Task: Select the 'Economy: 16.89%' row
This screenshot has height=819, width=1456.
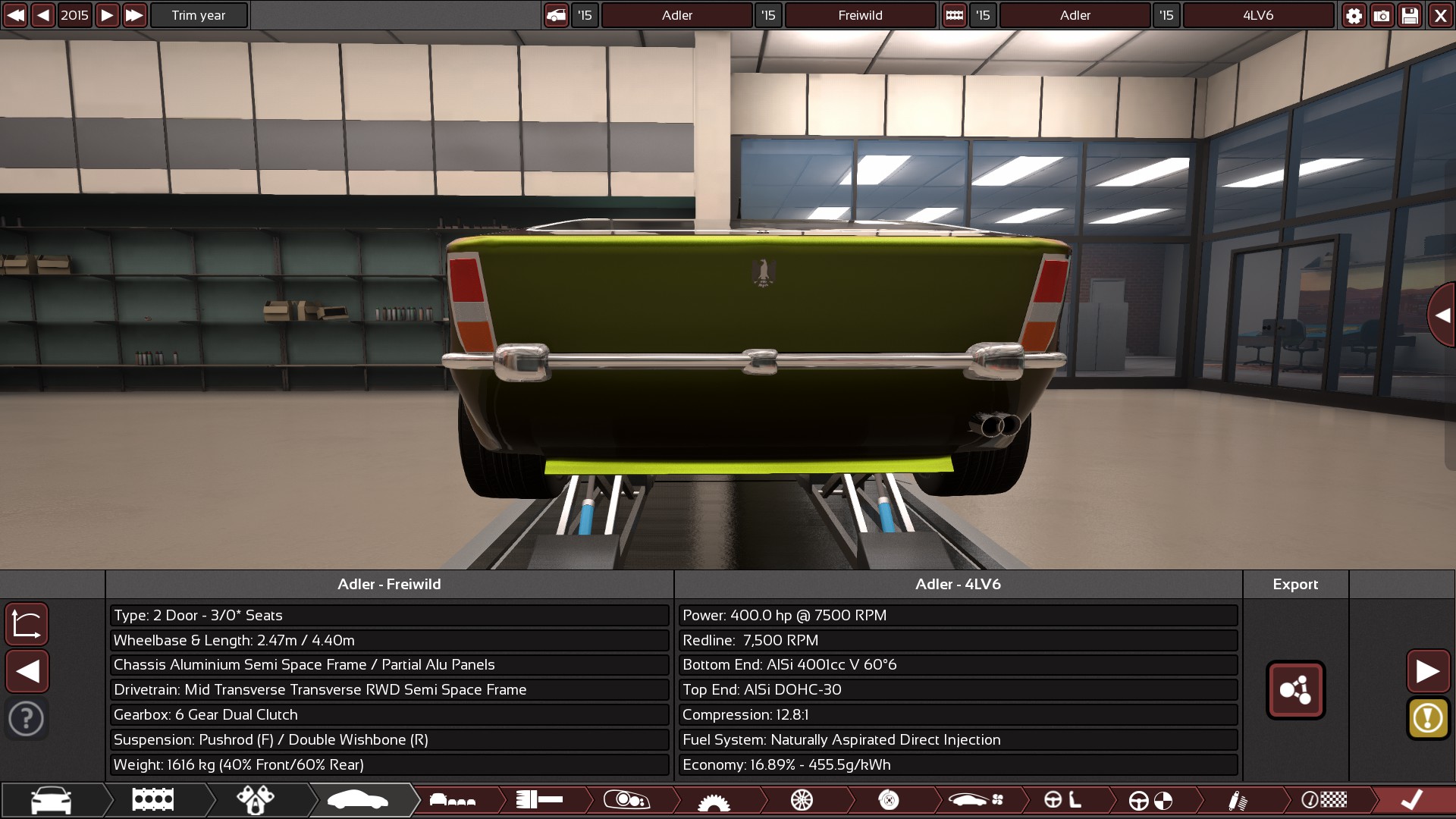Action: (958, 764)
